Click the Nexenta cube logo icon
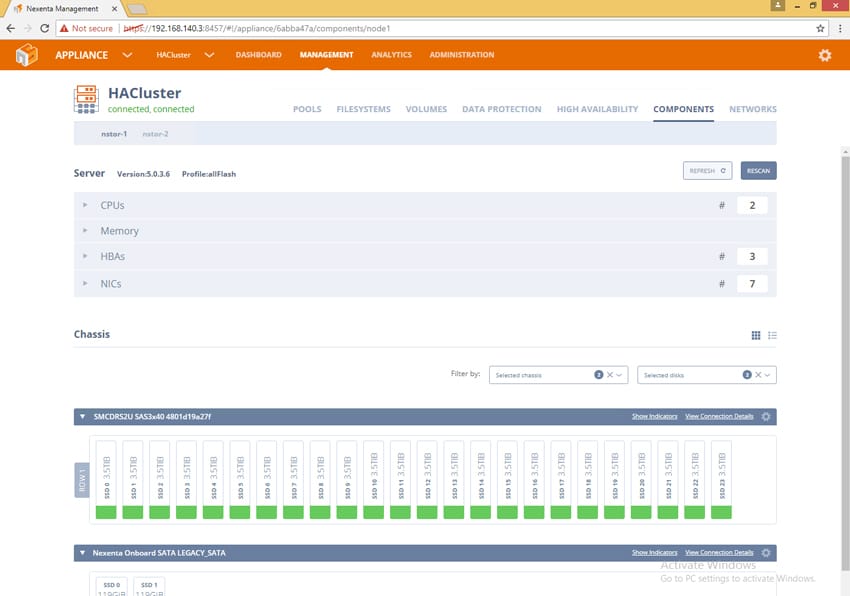The image size is (850, 596). tap(27, 55)
